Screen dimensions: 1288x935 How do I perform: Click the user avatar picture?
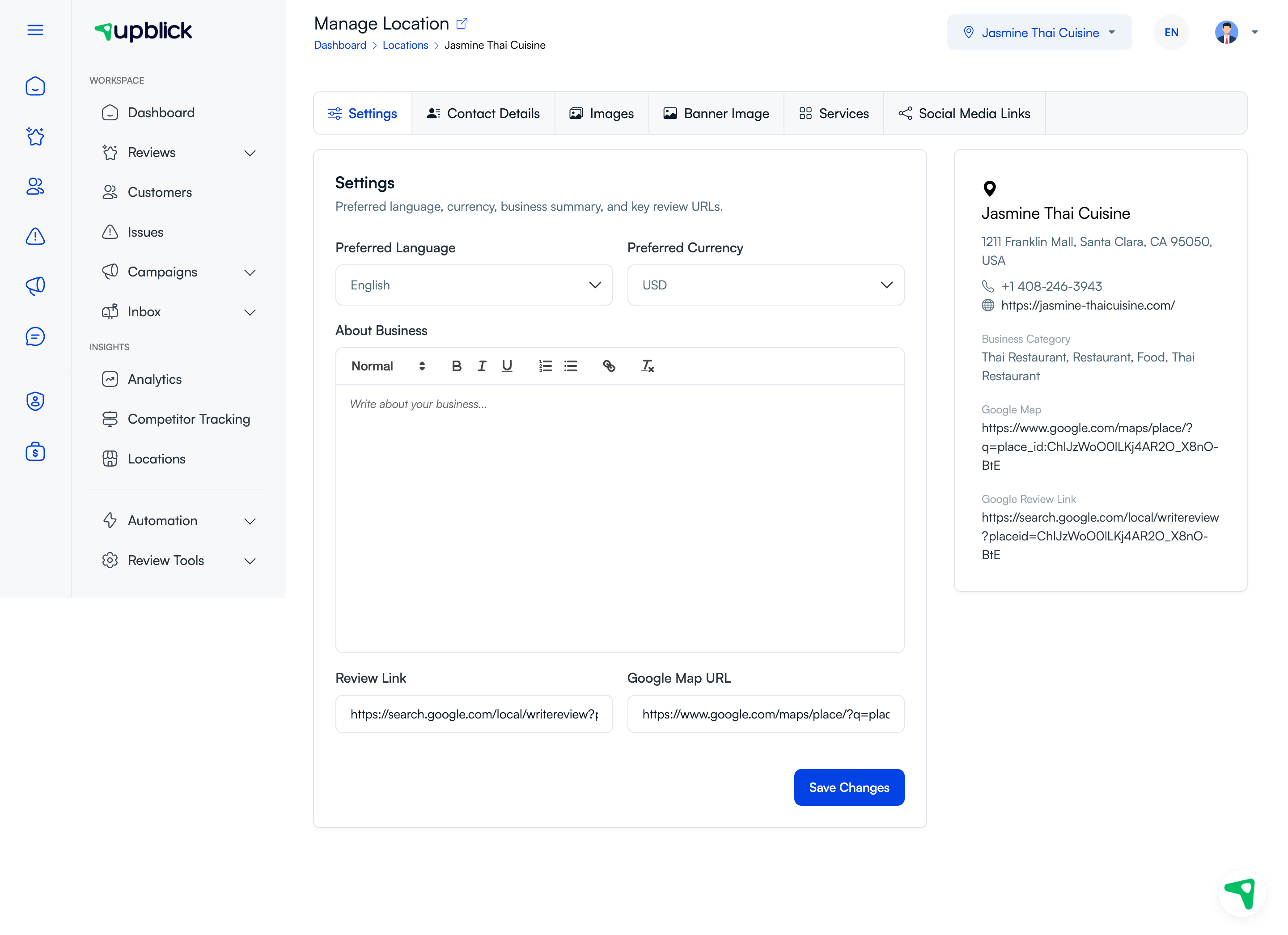[x=1227, y=32]
